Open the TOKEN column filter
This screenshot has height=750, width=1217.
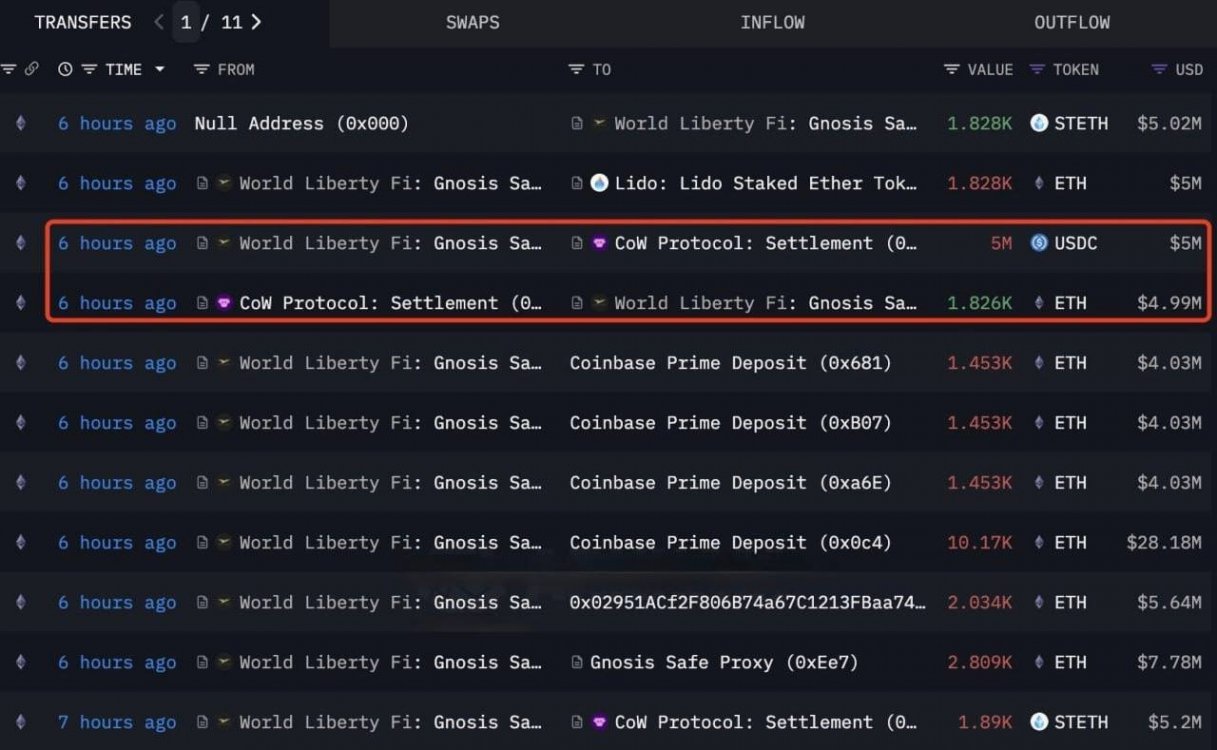pos(1037,69)
